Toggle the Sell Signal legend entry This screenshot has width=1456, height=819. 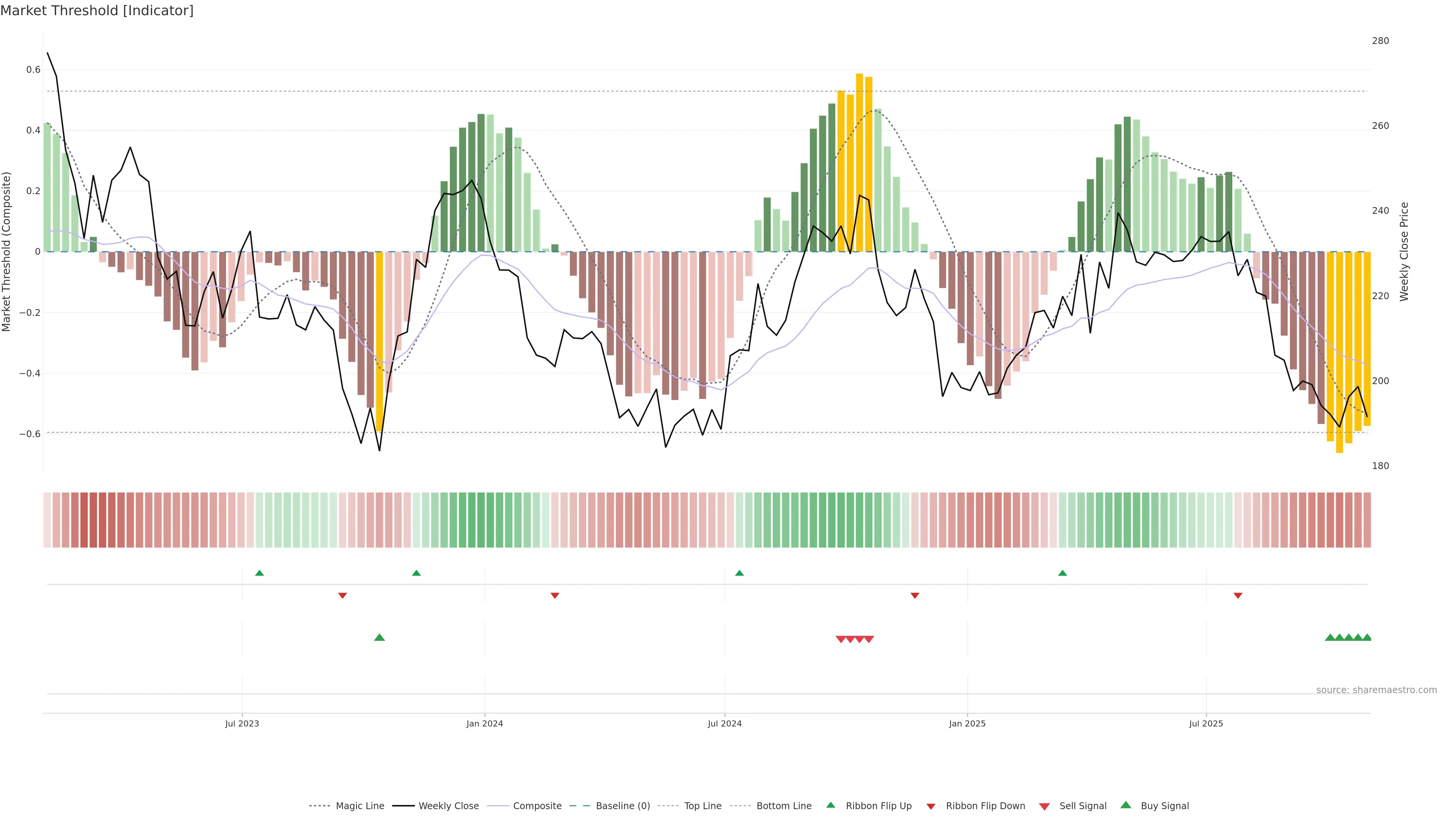click(x=1083, y=806)
